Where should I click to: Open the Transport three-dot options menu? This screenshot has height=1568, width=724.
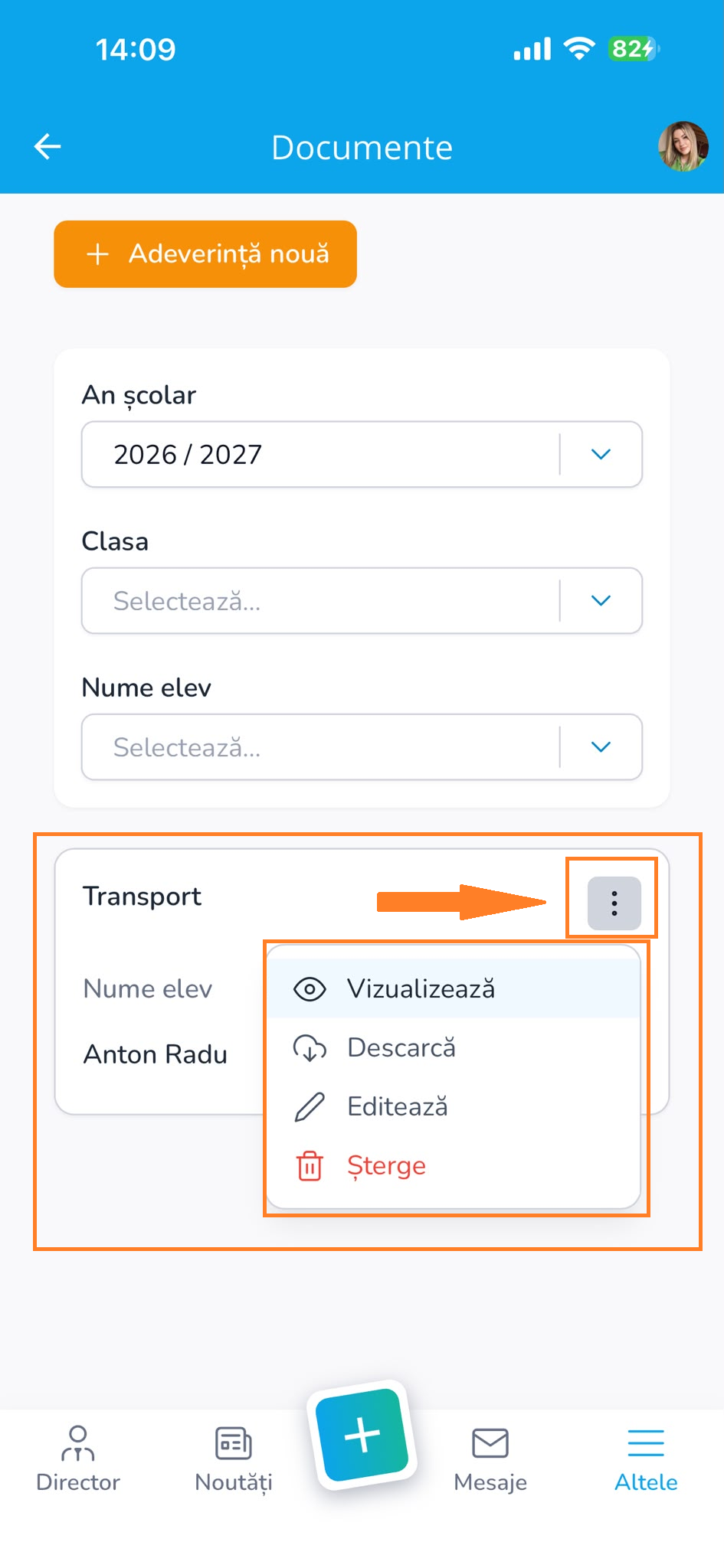pyautogui.click(x=614, y=903)
